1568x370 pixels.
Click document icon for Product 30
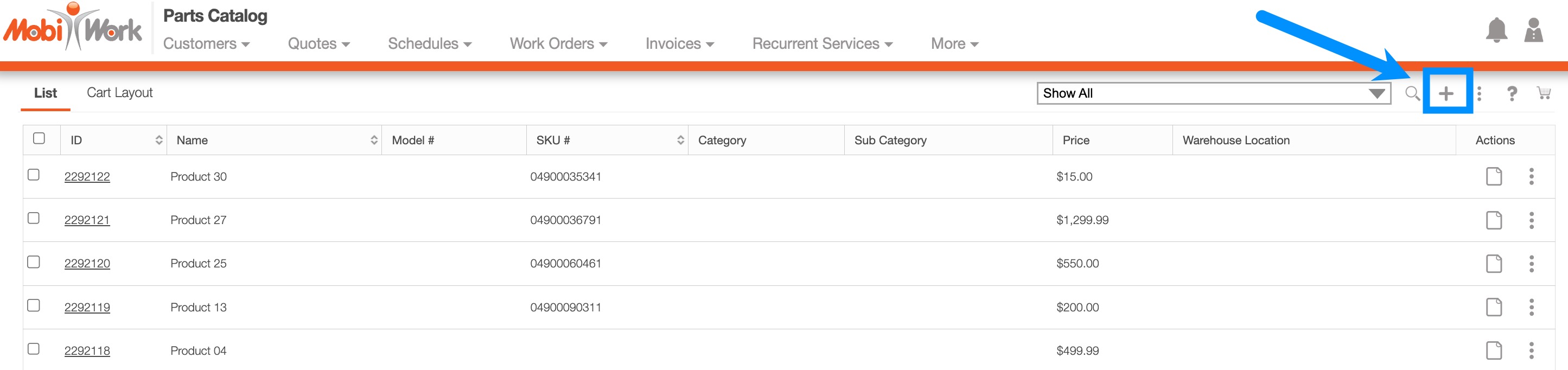pyautogui.click(x=1494, y=176)
